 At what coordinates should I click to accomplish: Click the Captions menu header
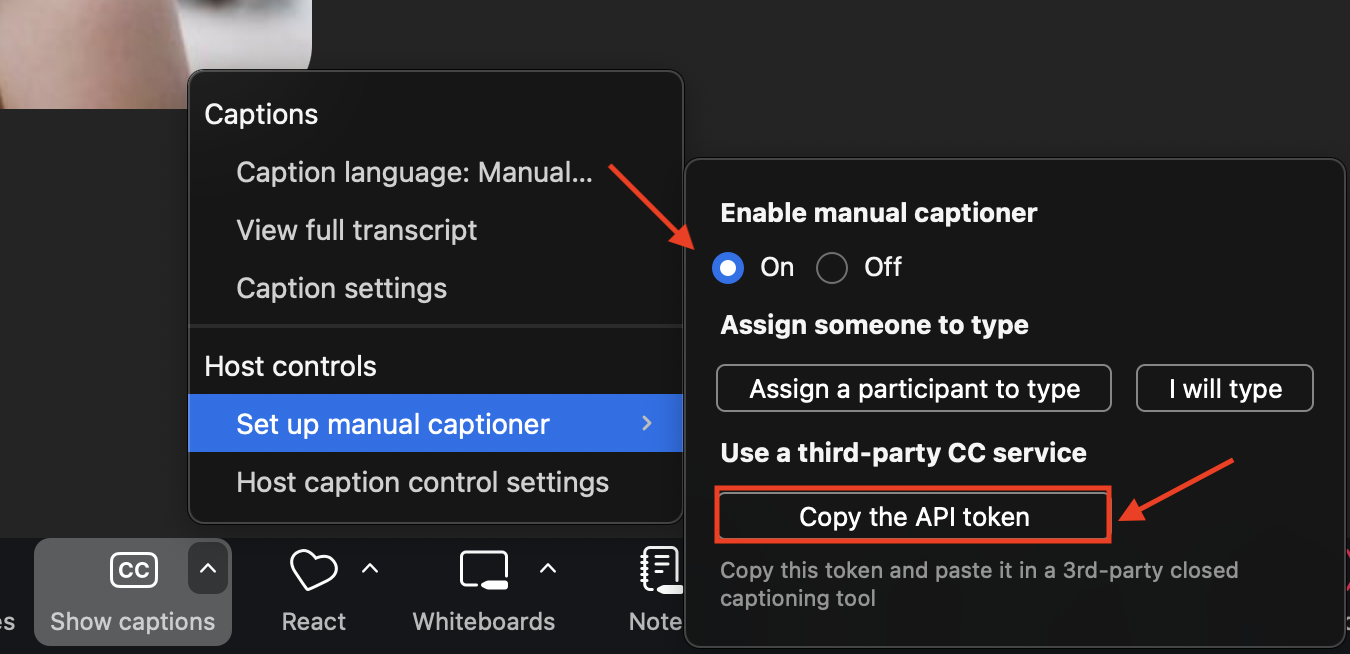261,114
